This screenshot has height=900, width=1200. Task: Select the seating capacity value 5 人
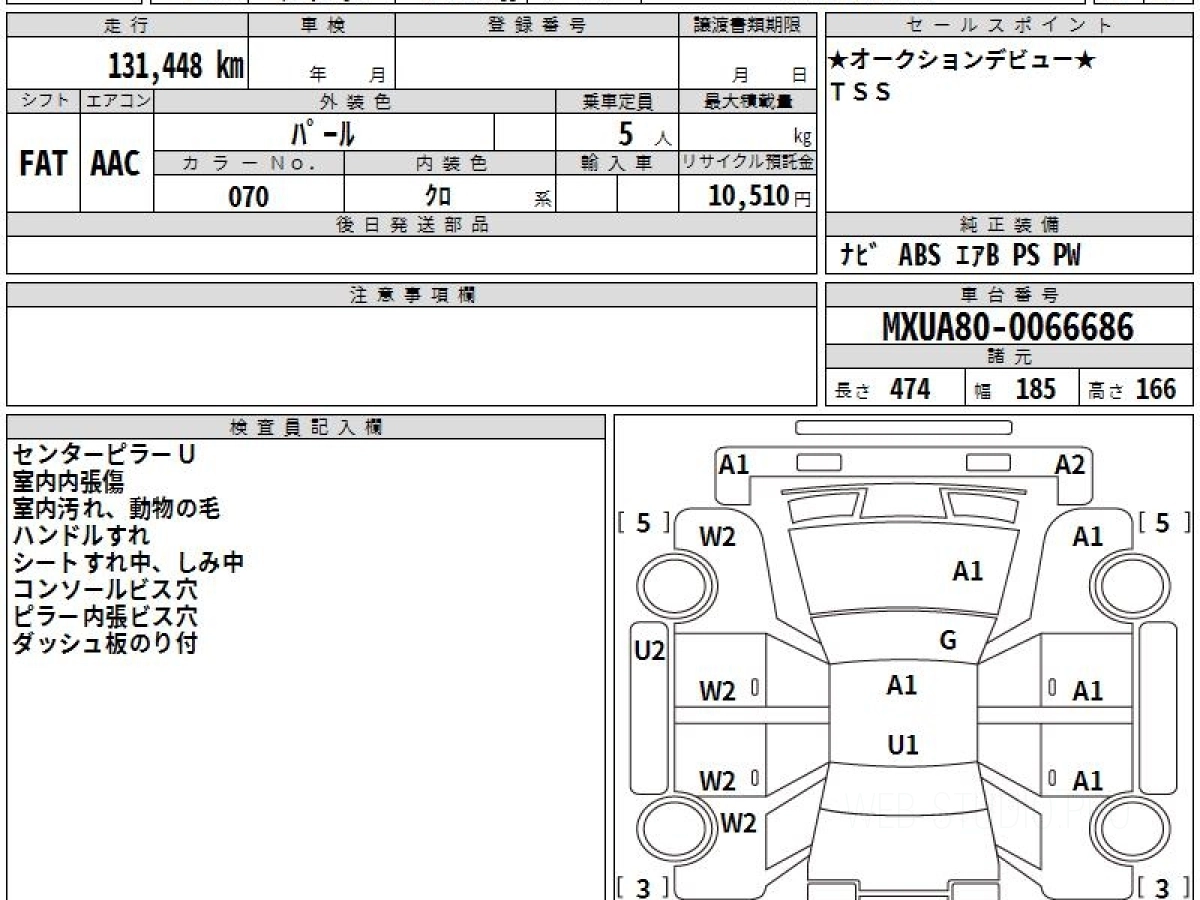point(644,133)
